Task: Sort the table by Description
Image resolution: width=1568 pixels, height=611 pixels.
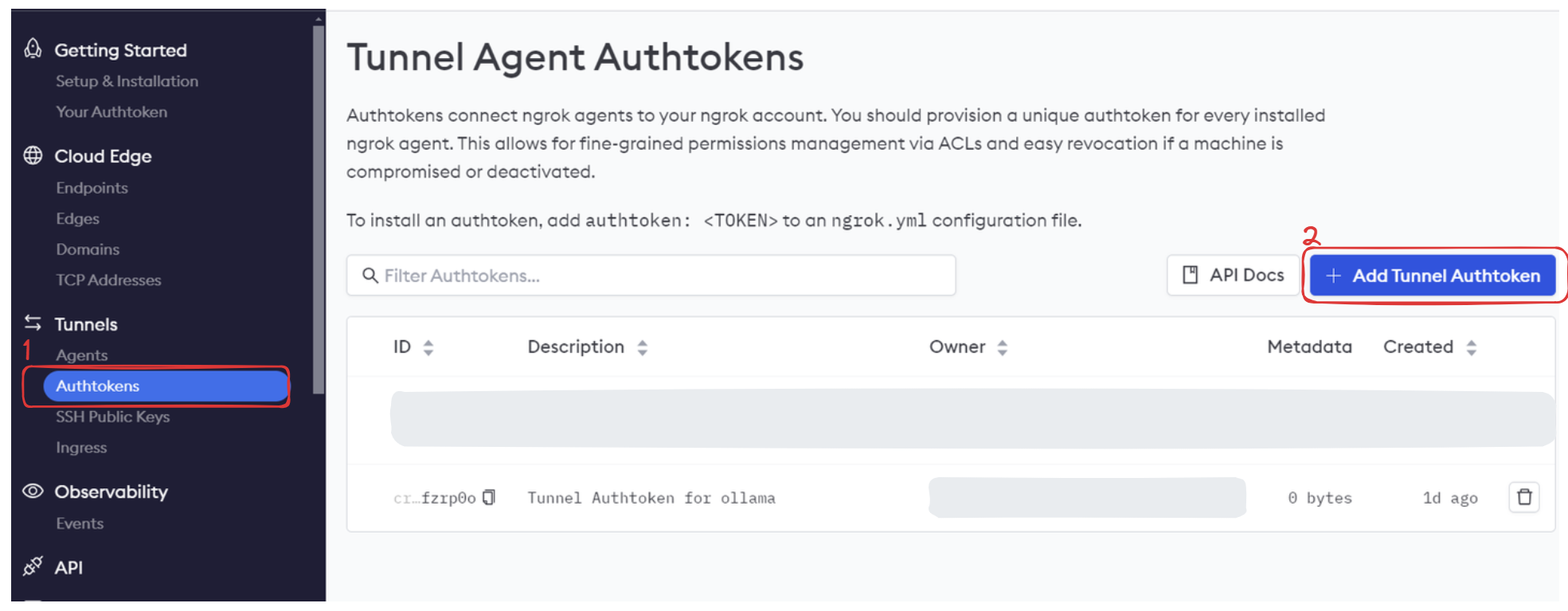Action: (643, 347)
